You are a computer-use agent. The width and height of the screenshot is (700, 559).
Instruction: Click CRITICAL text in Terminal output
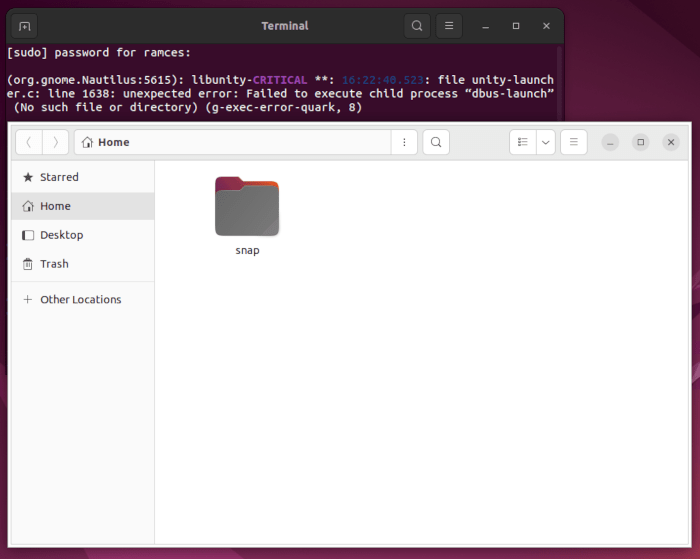280,80
